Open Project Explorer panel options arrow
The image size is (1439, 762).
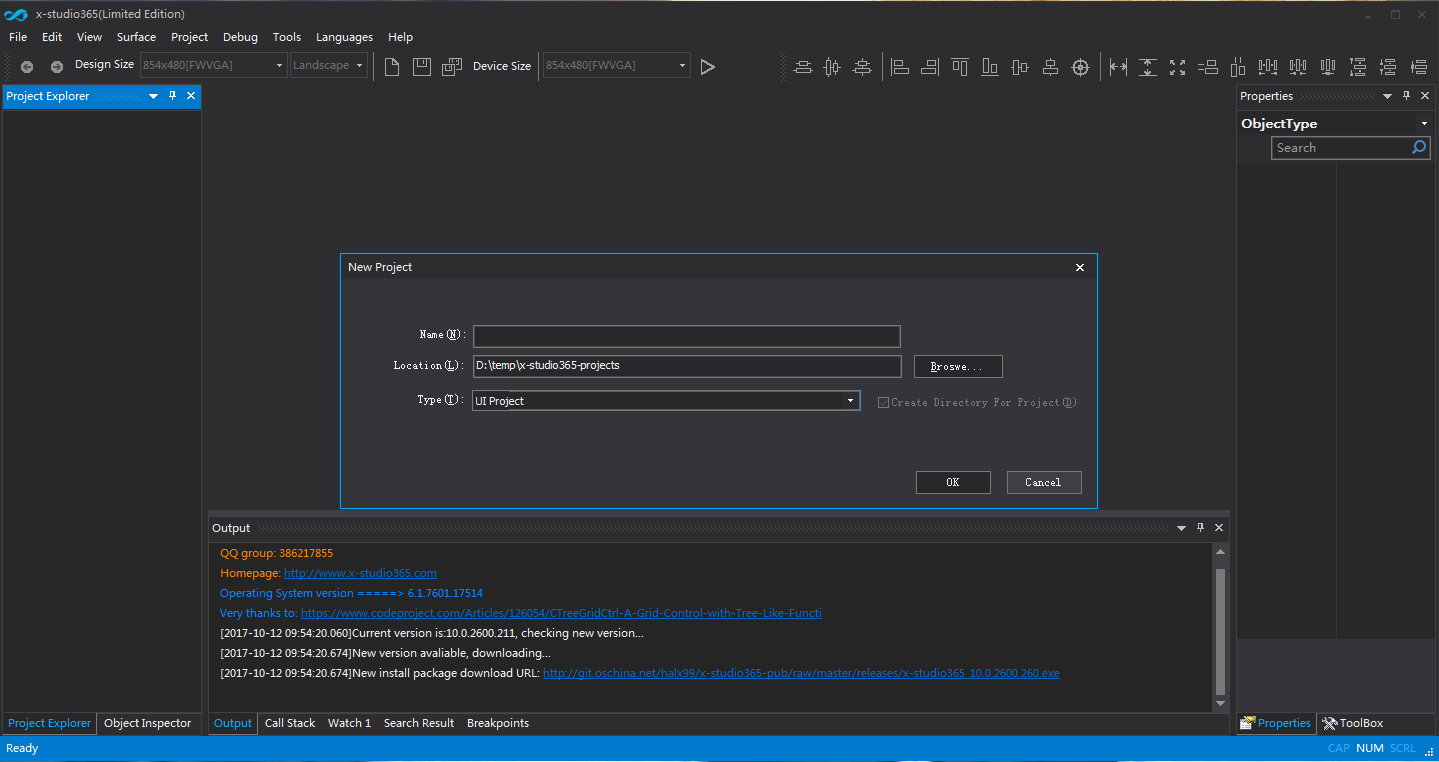point(153,96)
